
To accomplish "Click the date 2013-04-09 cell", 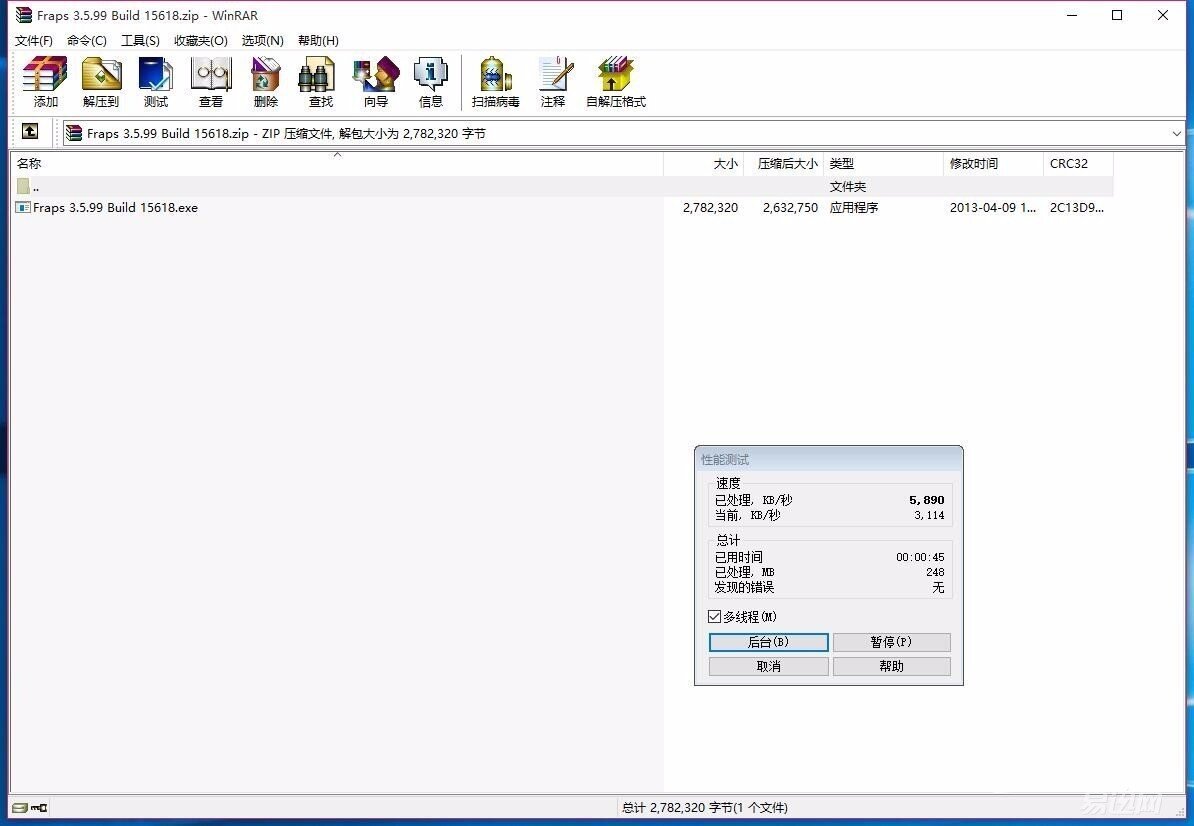I will point(992,207).
